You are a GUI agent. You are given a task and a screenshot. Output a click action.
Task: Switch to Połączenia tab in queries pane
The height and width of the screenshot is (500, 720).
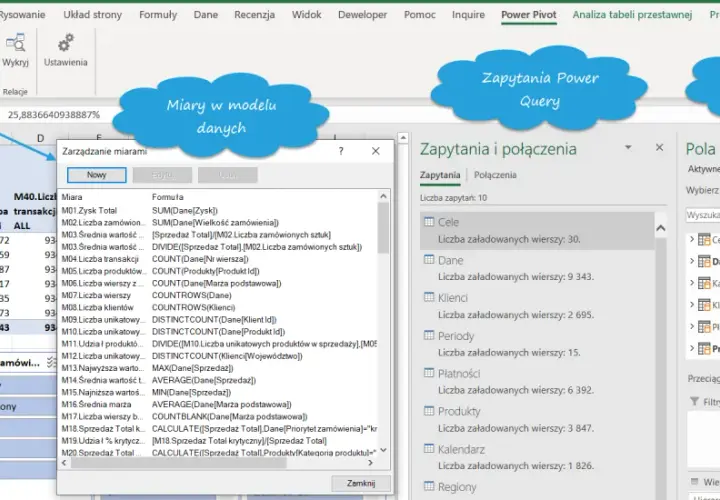click(495, 175)
